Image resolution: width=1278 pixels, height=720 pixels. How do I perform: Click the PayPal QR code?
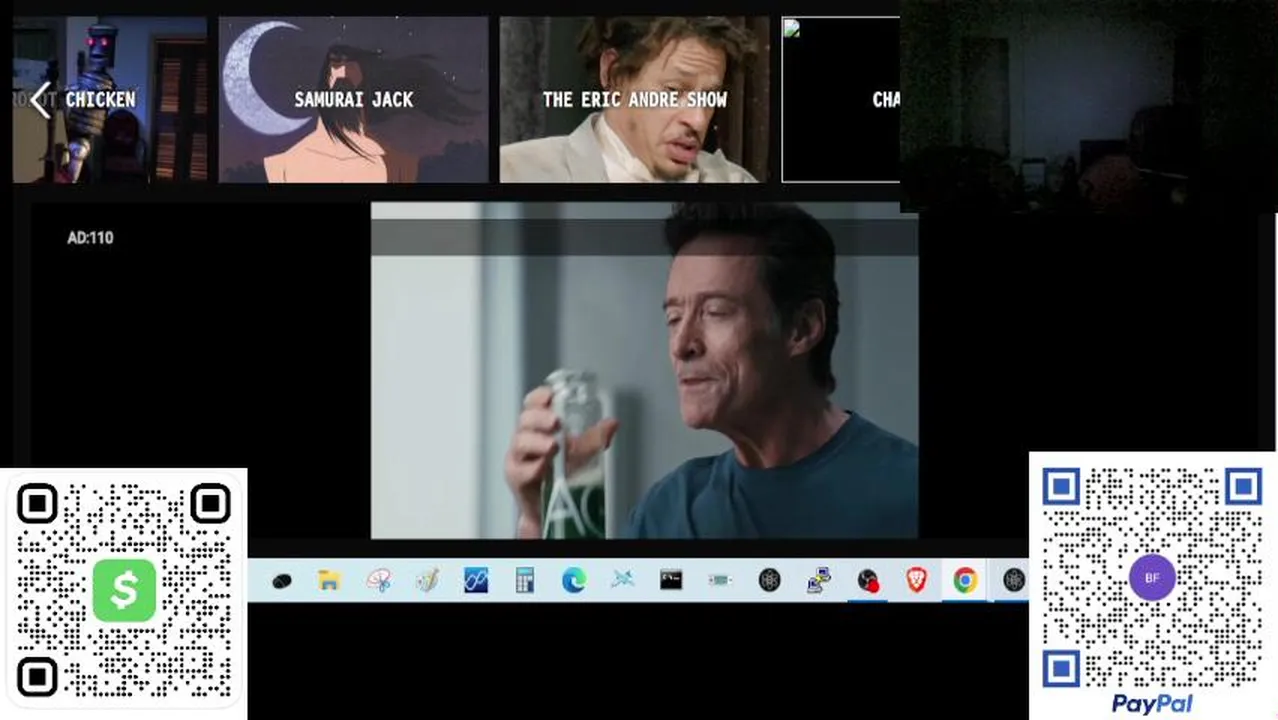pyautogui.click(x=1152, y=578)
